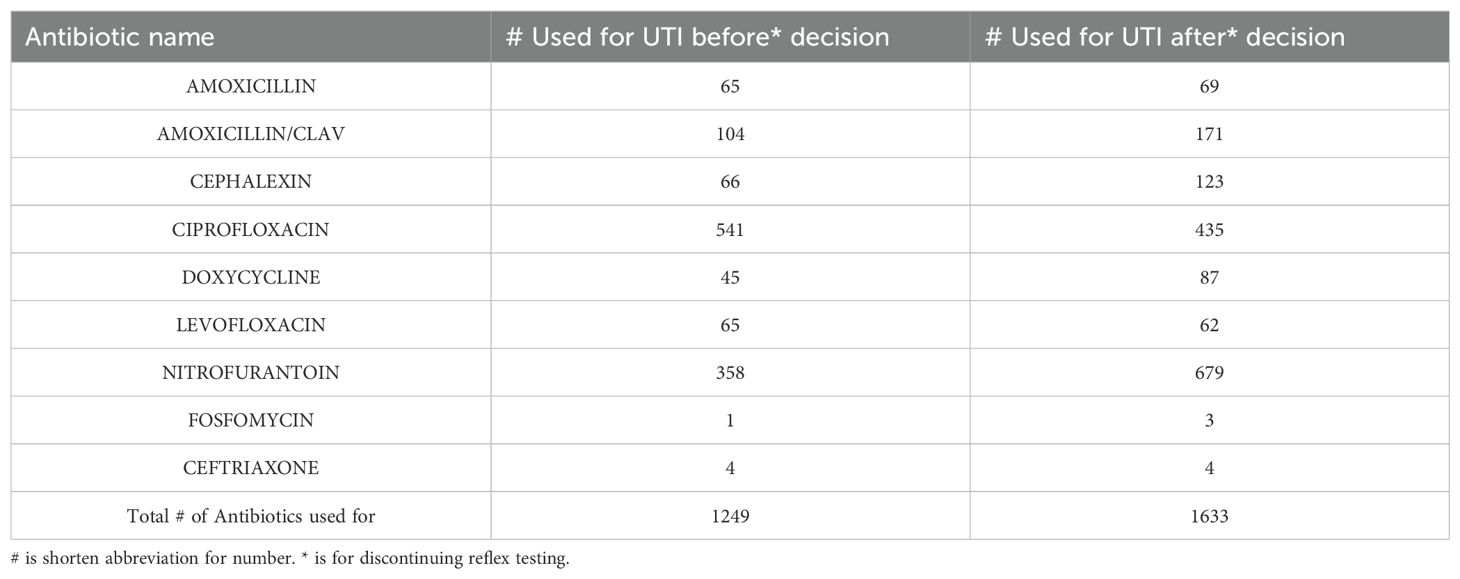Select the FOSFOMYCIN row label

tap(251, 421)
